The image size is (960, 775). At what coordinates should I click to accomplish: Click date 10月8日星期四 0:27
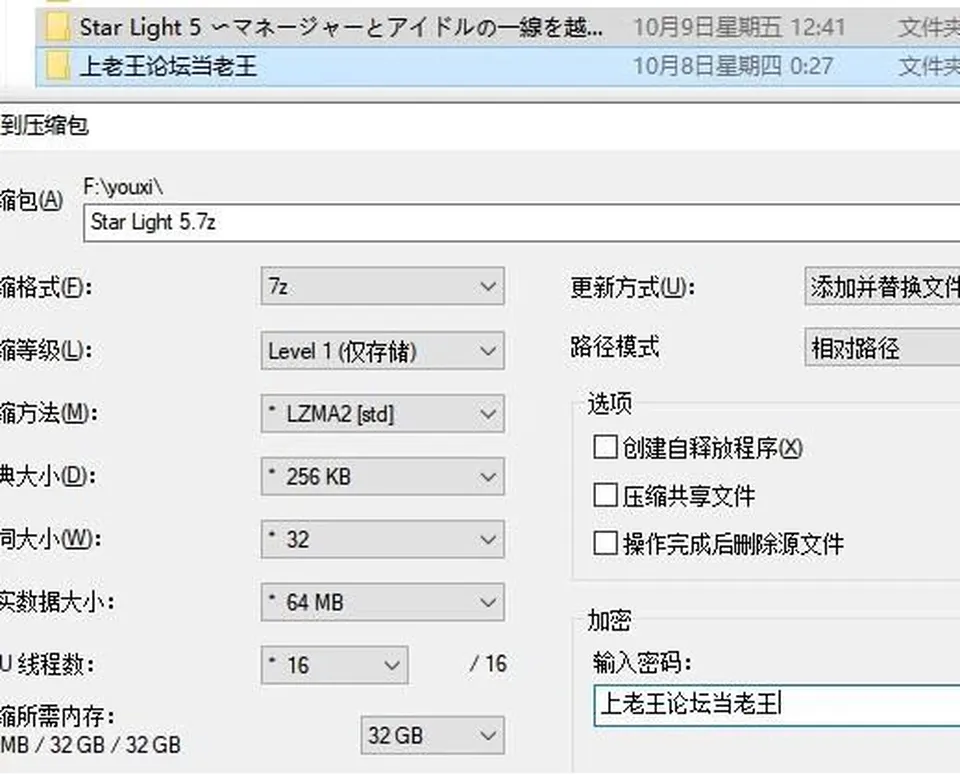(732, 66)
